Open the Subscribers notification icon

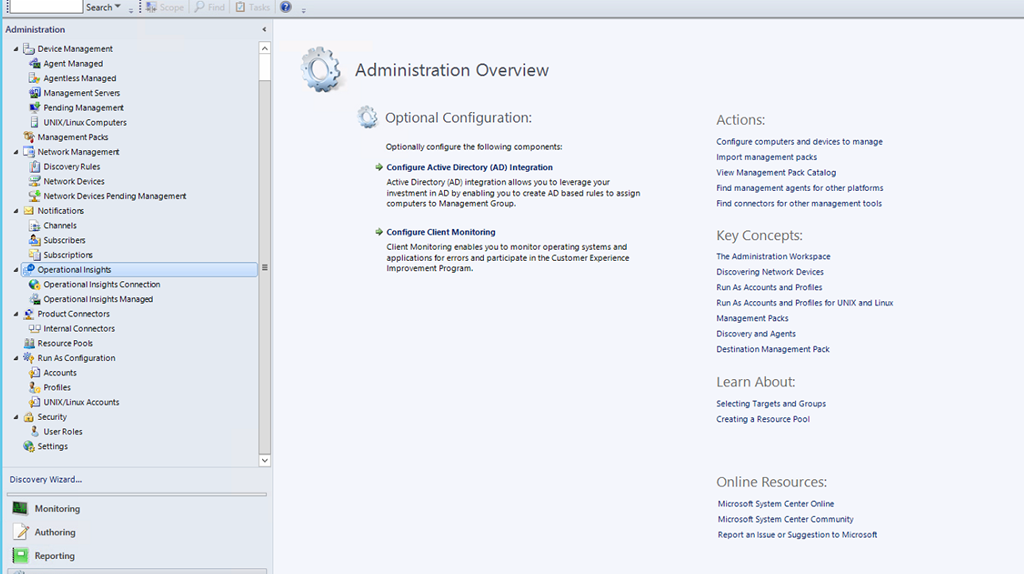click(35, 241)
